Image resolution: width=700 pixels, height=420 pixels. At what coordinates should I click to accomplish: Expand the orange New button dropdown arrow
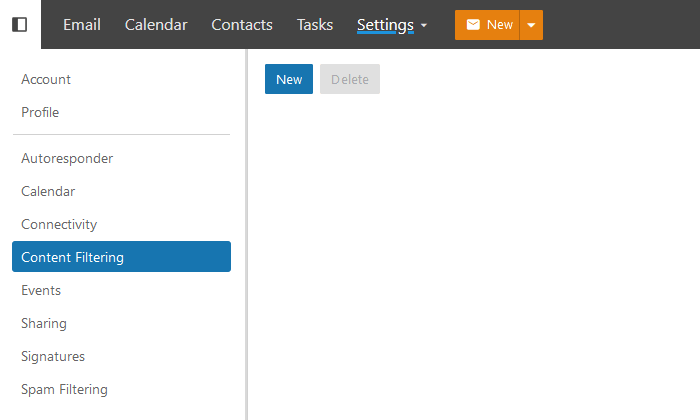(x=531, y=25)
